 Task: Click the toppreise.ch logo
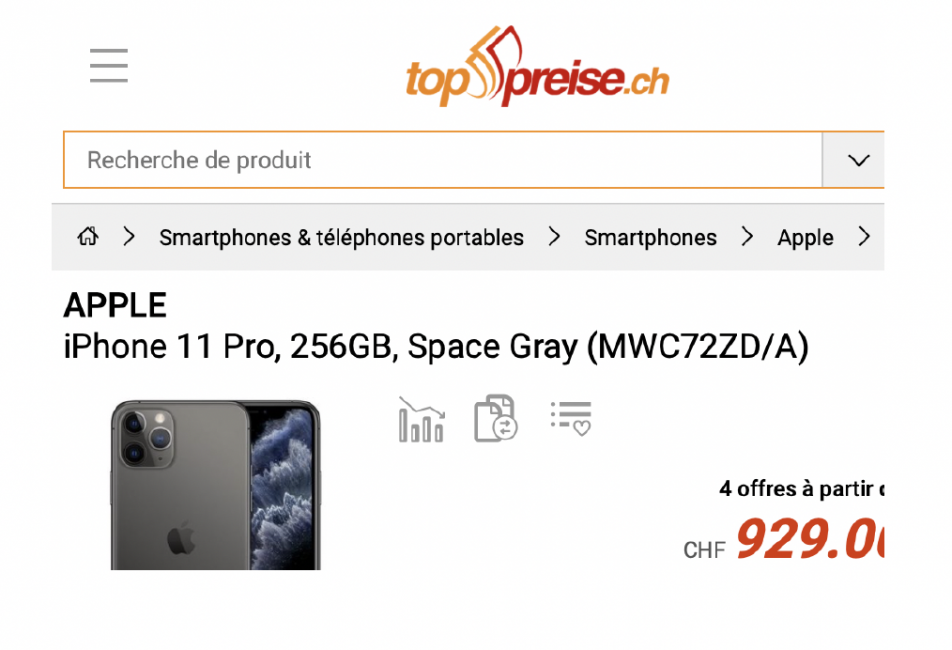[x=537, y=67]
